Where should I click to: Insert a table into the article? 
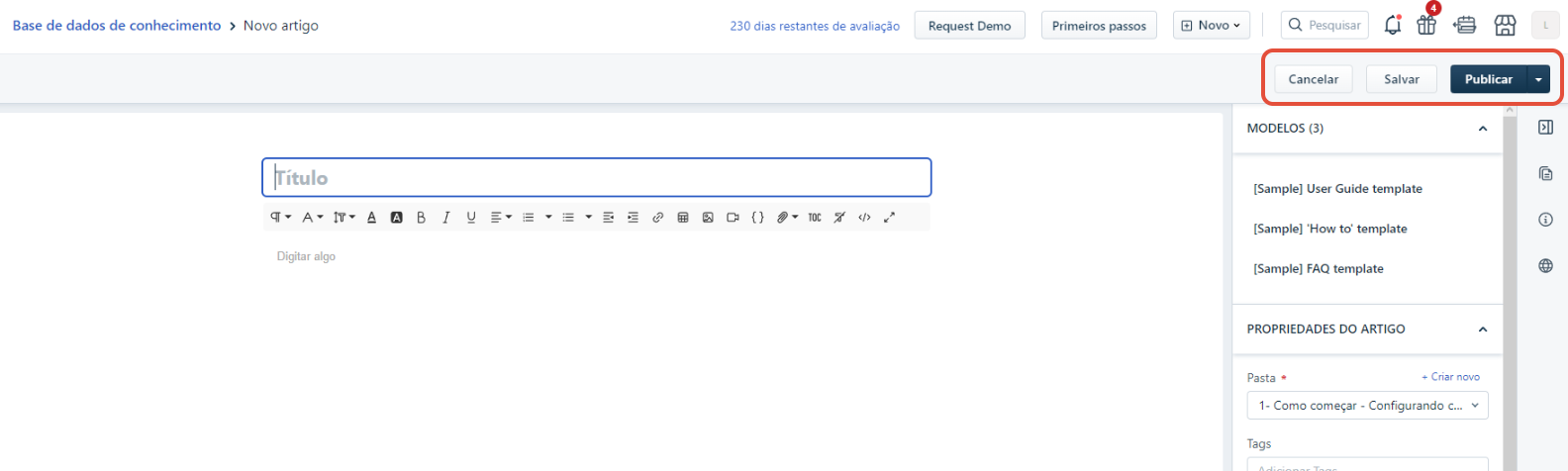click(x=682, y=218)
